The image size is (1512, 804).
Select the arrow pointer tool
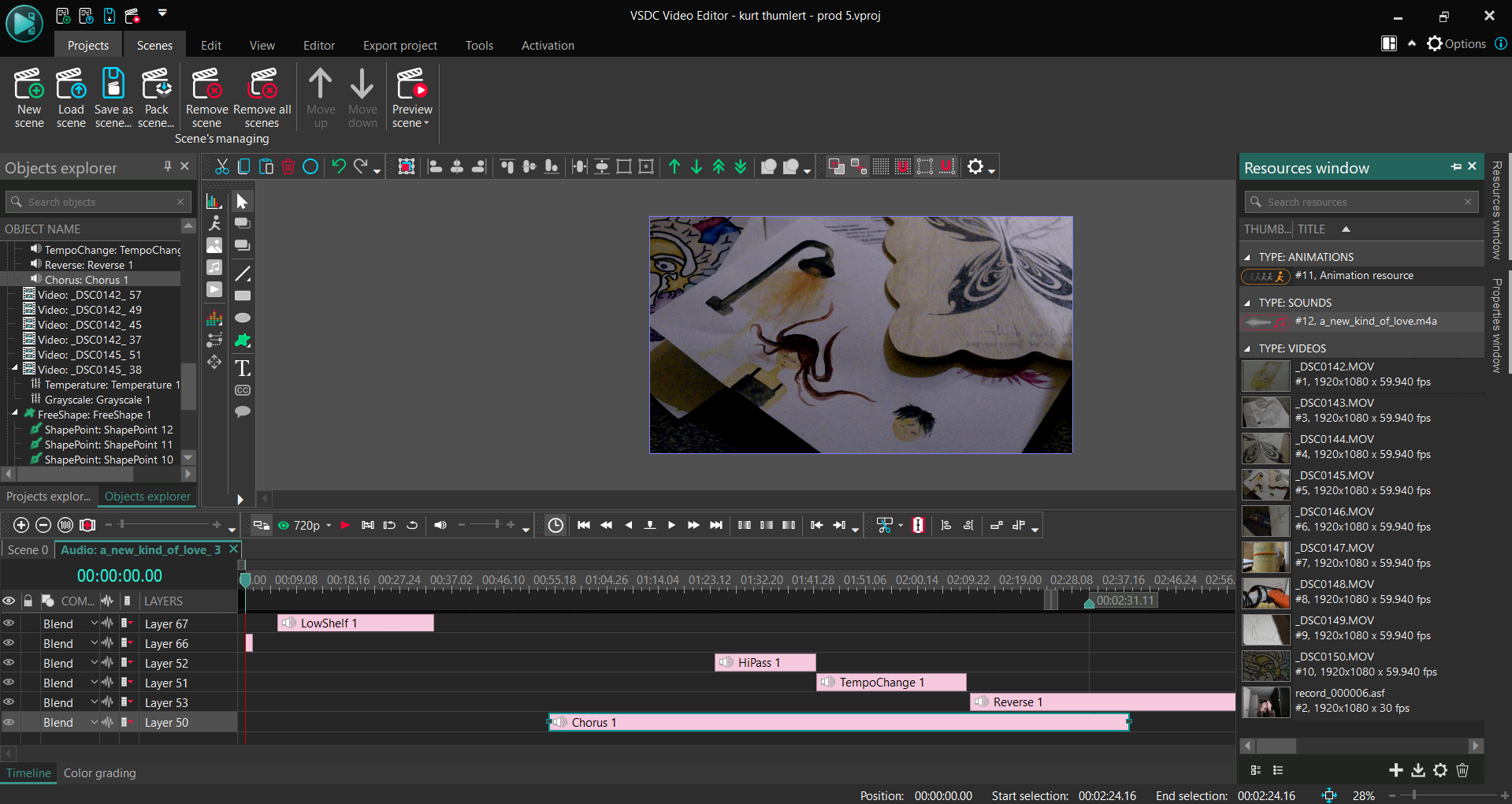[x=242, y=202]
